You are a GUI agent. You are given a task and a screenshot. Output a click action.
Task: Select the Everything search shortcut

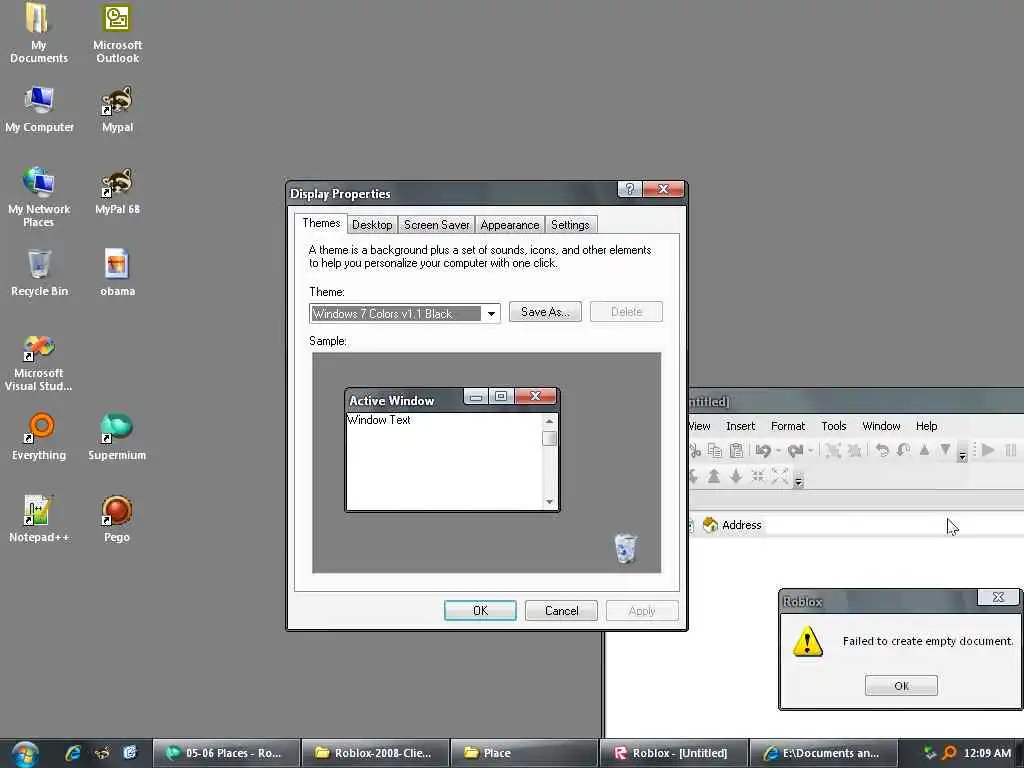(x=39, y=438)
